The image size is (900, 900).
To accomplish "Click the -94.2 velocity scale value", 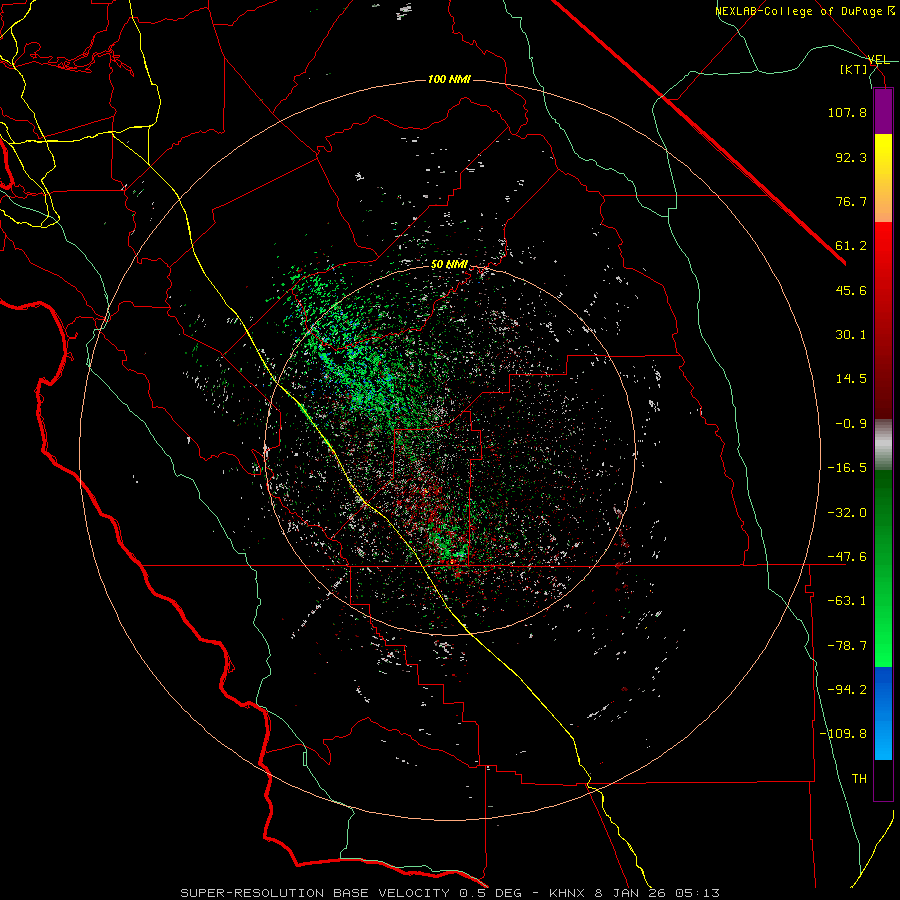I will tap(847, 690).
